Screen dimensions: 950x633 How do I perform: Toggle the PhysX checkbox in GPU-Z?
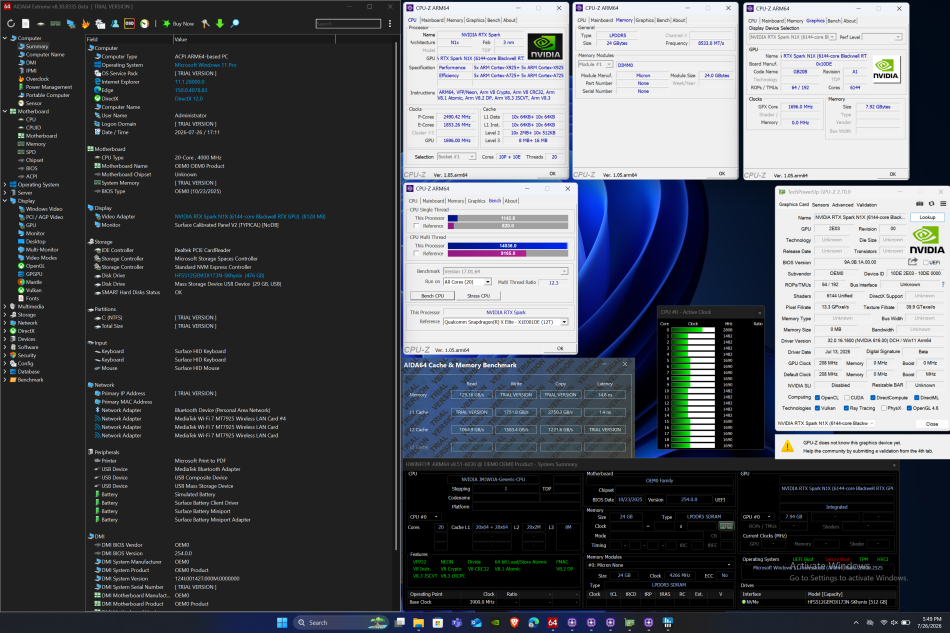pos(884,408)
